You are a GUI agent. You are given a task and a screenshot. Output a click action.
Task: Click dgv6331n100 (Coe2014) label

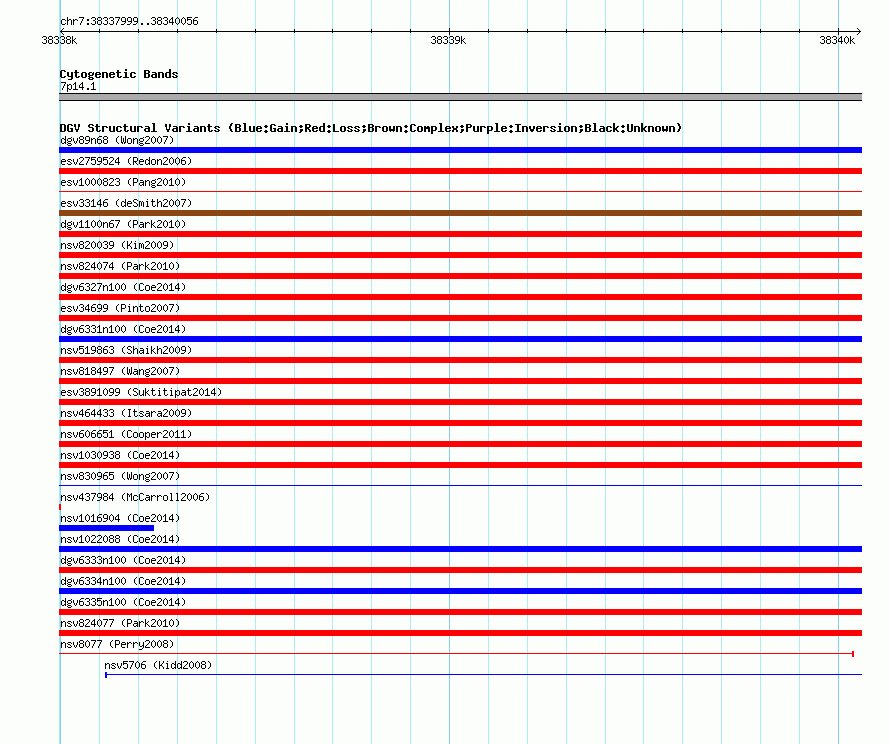123,329
